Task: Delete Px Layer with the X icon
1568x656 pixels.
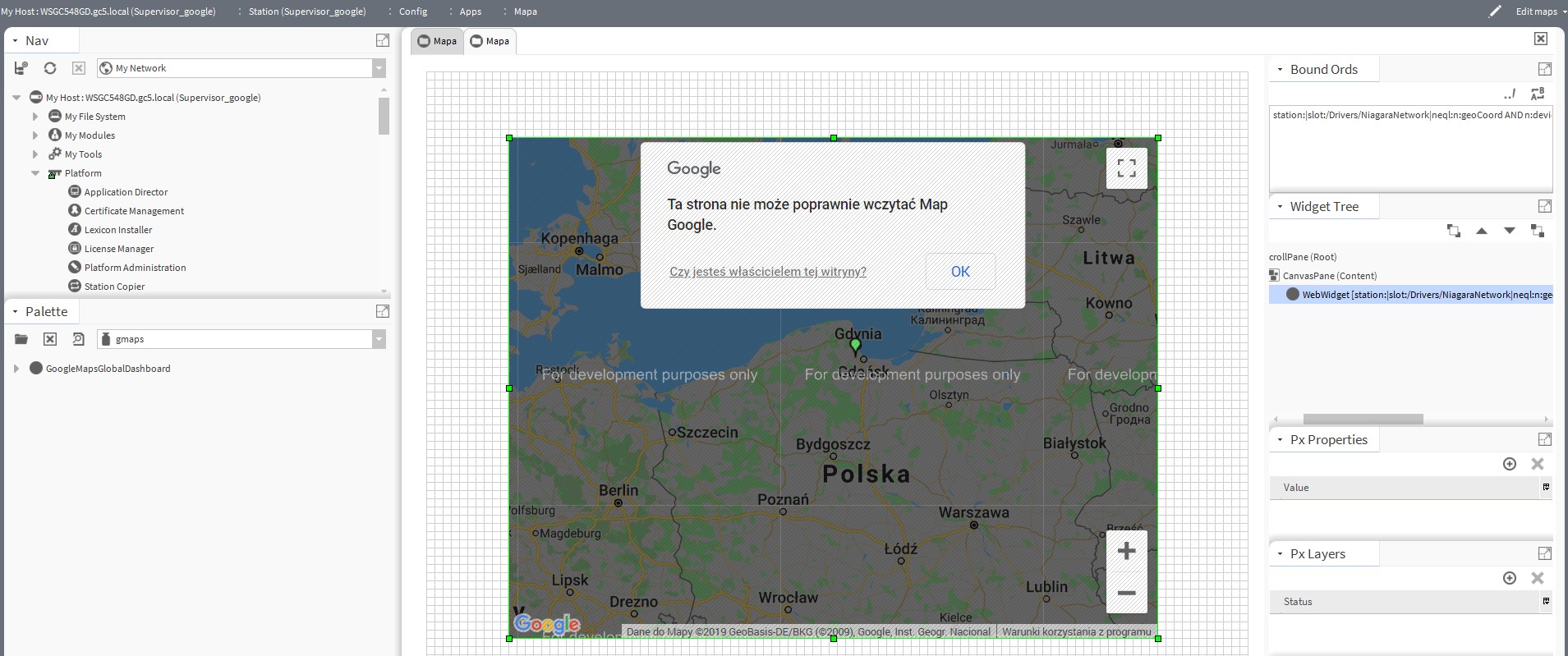Action: 1537,578
